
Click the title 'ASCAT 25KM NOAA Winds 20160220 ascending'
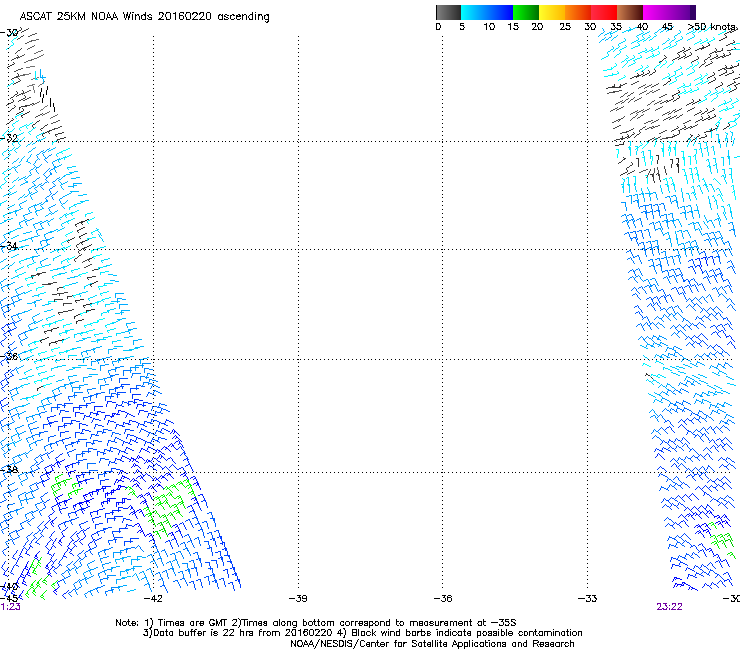(144, 17)
